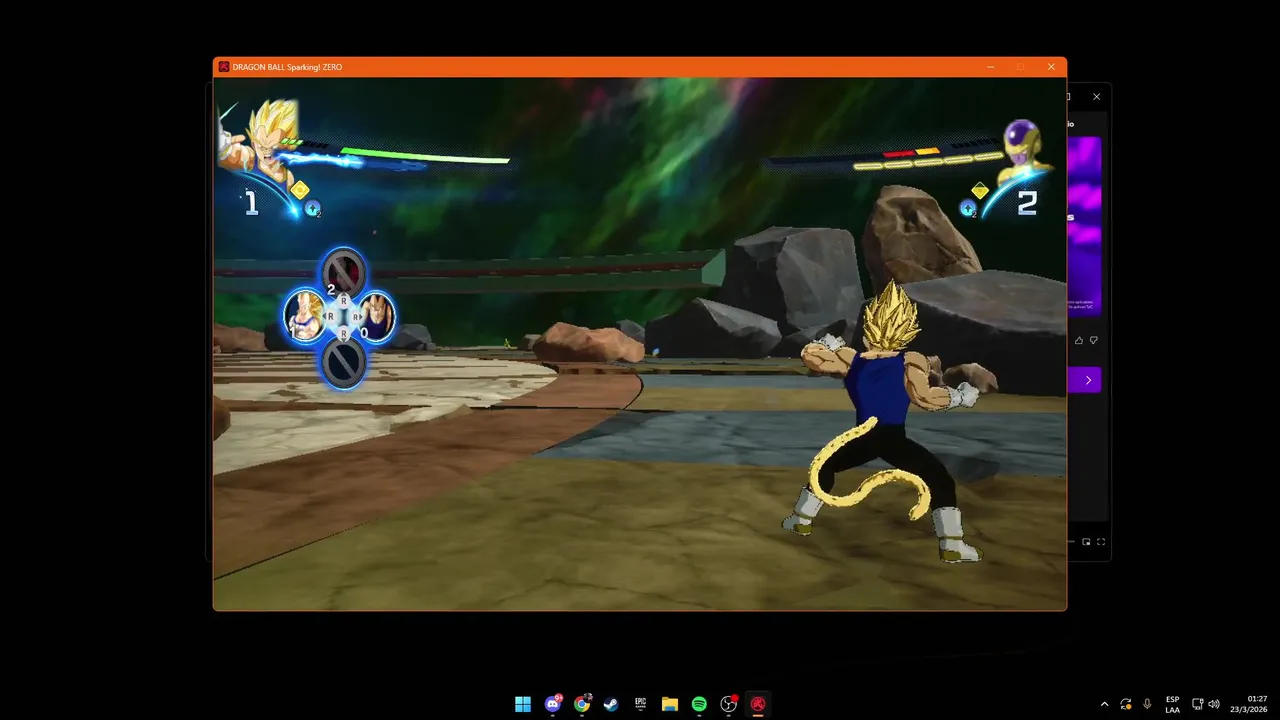
Task: Click picture-in-picture icon in background window
Action: (x=1087, y=542)
